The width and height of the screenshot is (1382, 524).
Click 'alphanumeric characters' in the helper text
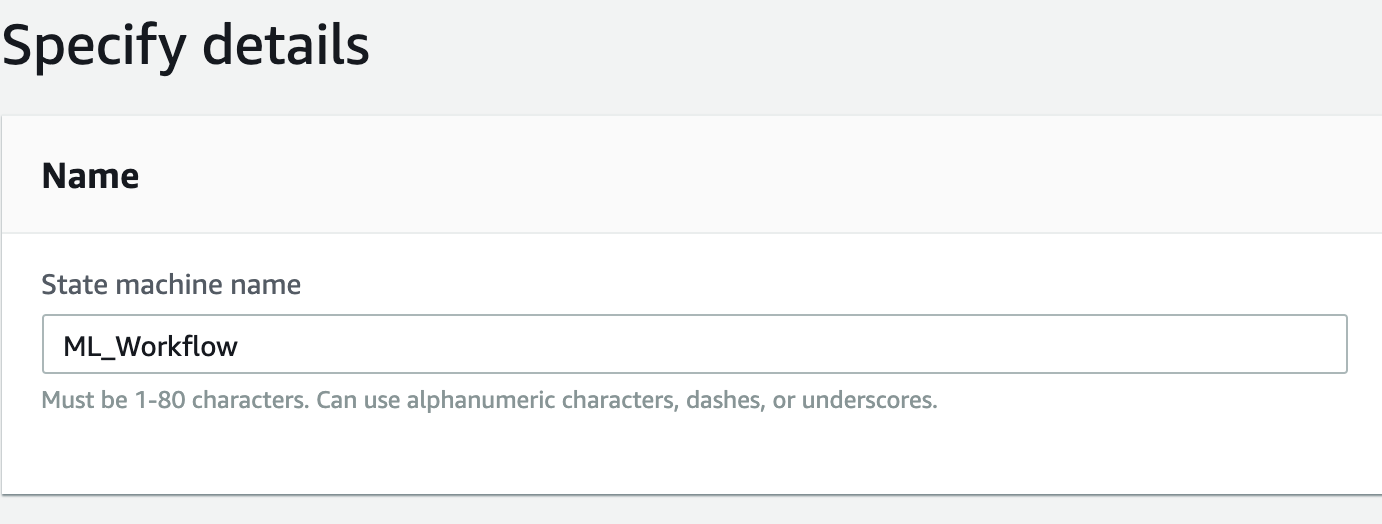click(546, 402)
